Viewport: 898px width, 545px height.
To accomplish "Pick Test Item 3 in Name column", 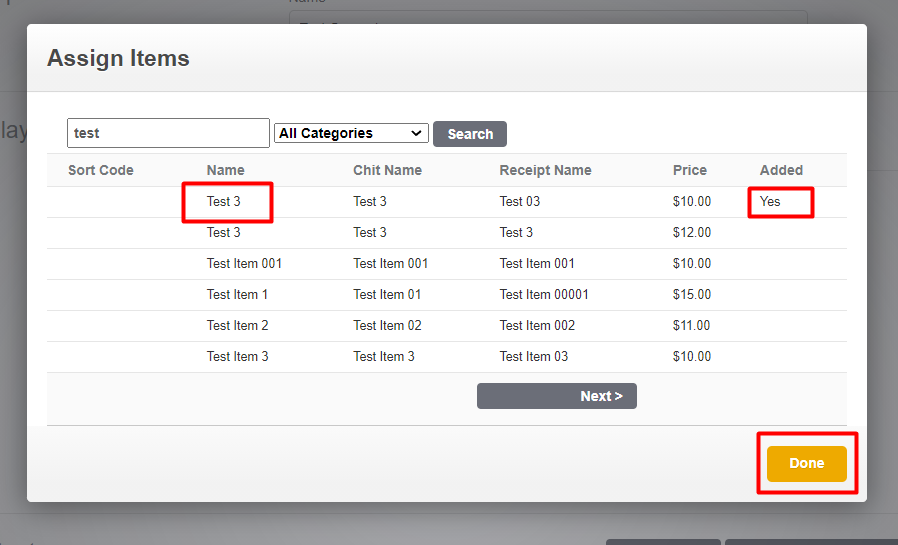I will [x=237, y=356].
